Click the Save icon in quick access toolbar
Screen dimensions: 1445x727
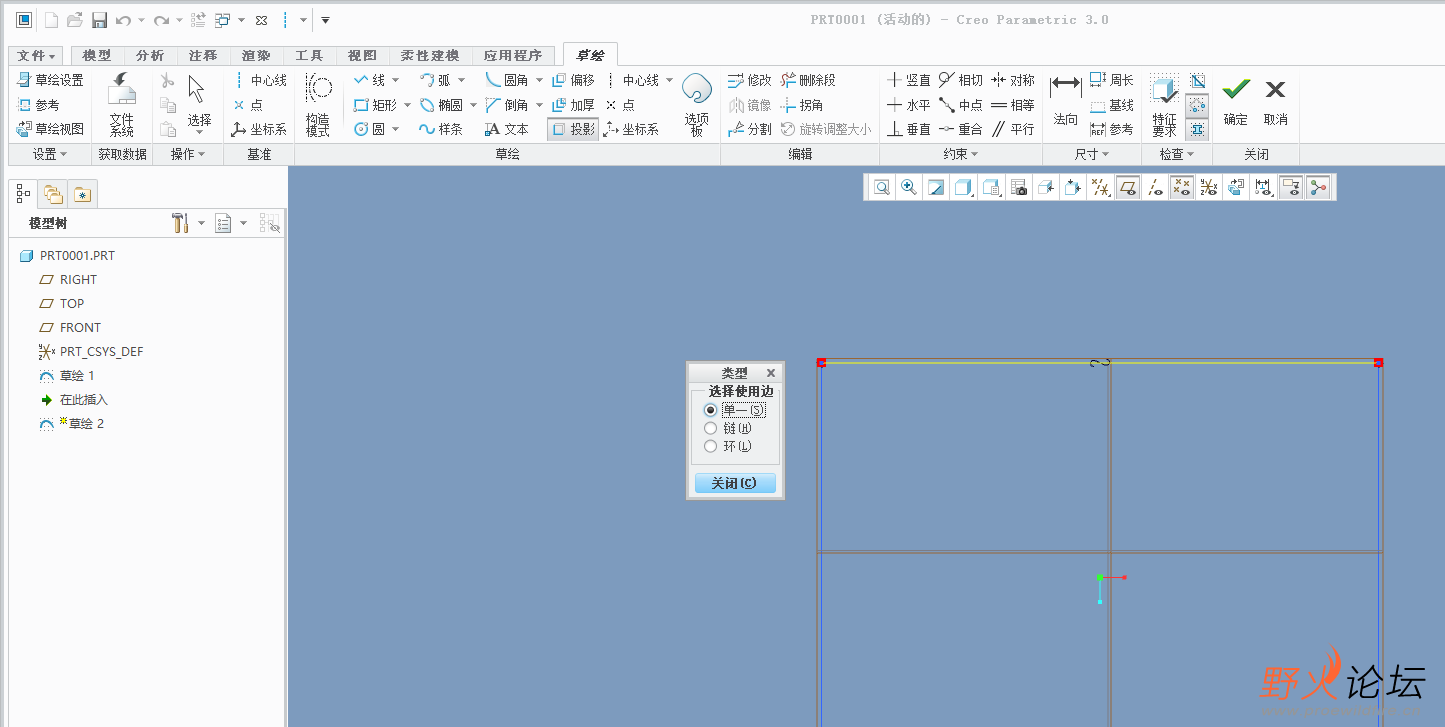pos(99,20)
